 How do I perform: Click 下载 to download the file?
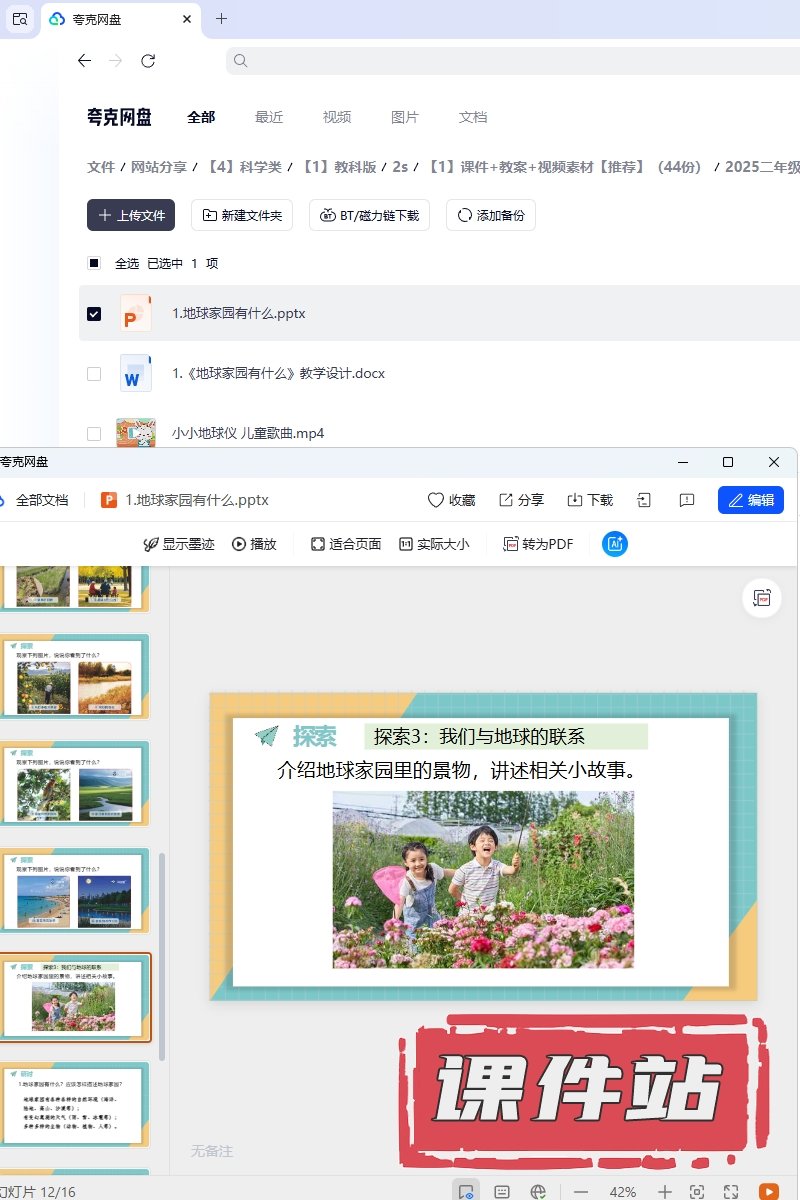pyautogui.click(x=590, y=500)
